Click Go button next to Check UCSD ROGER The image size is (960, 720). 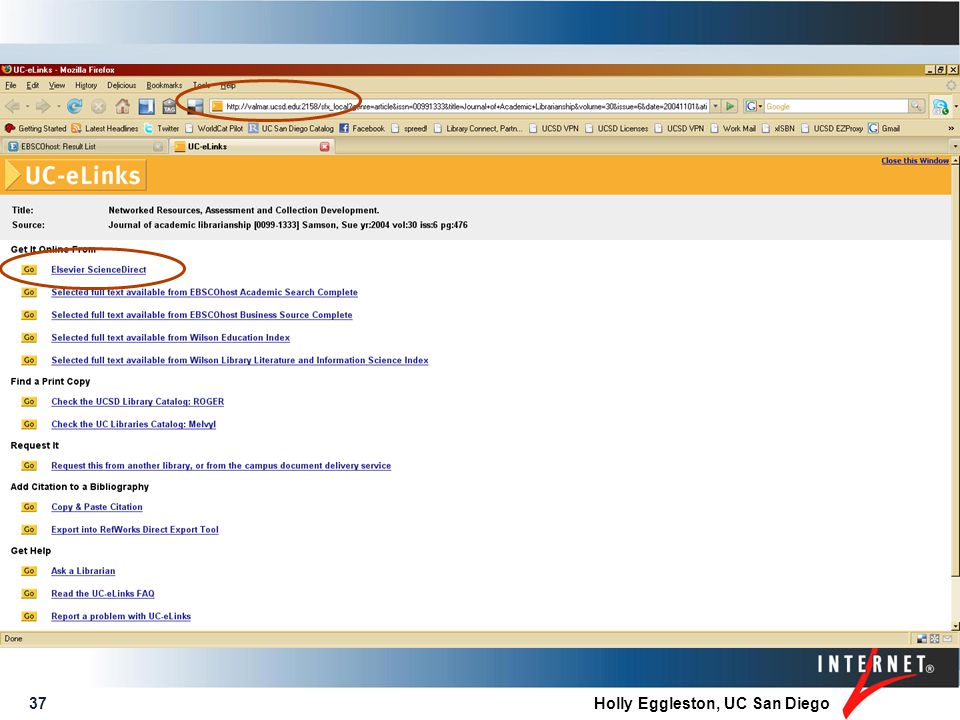[x=29, y=402]
